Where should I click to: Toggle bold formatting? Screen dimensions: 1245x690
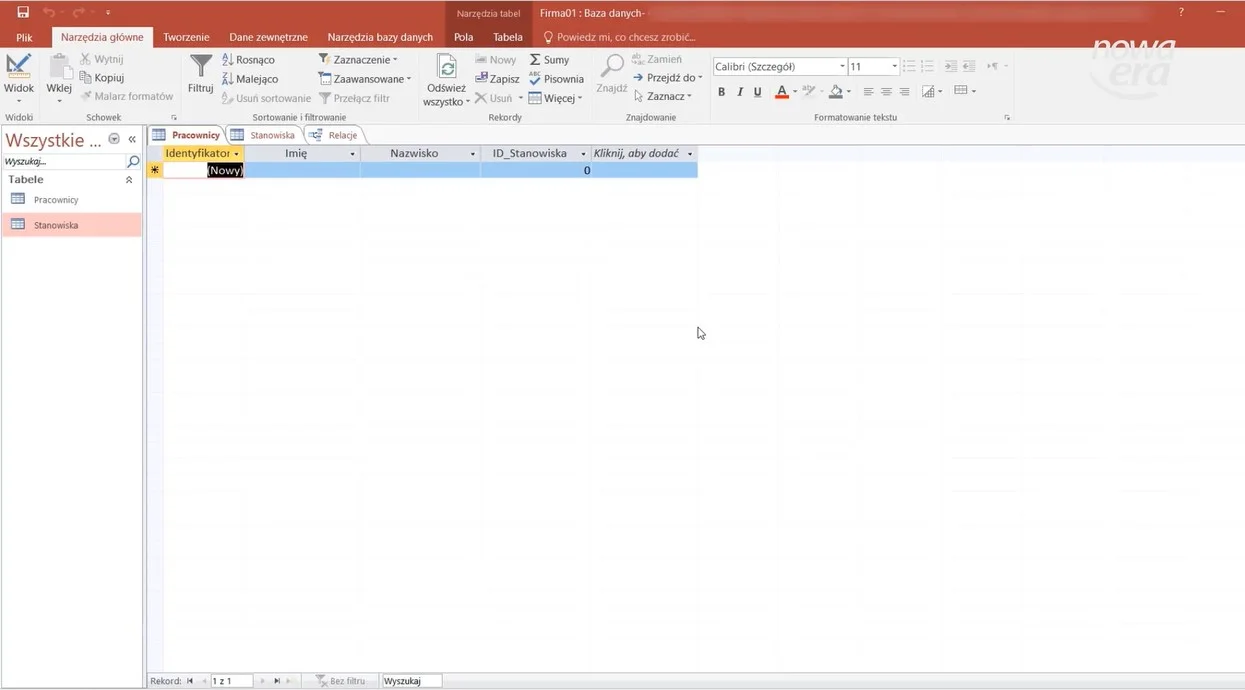[721, 92]
